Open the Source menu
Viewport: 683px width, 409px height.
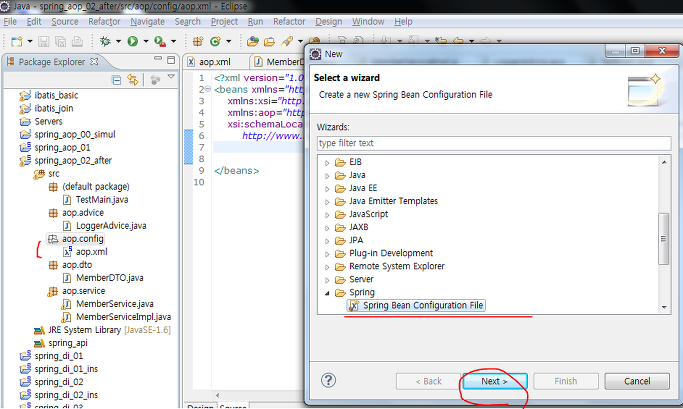point(65,21)
